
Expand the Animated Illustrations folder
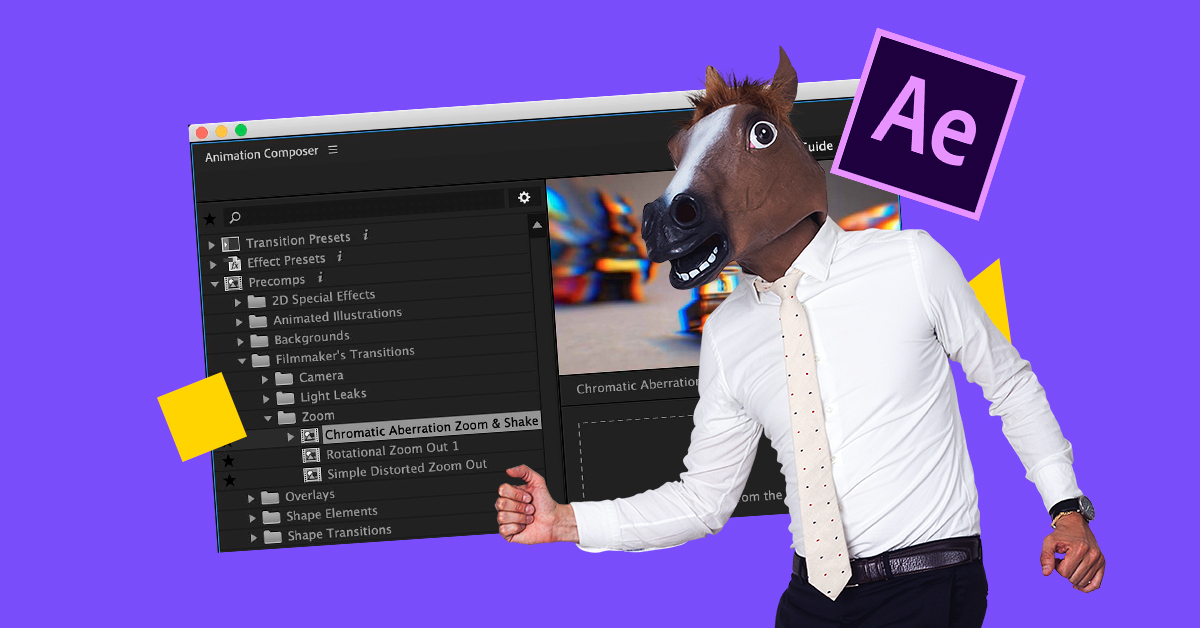[239, 322]
